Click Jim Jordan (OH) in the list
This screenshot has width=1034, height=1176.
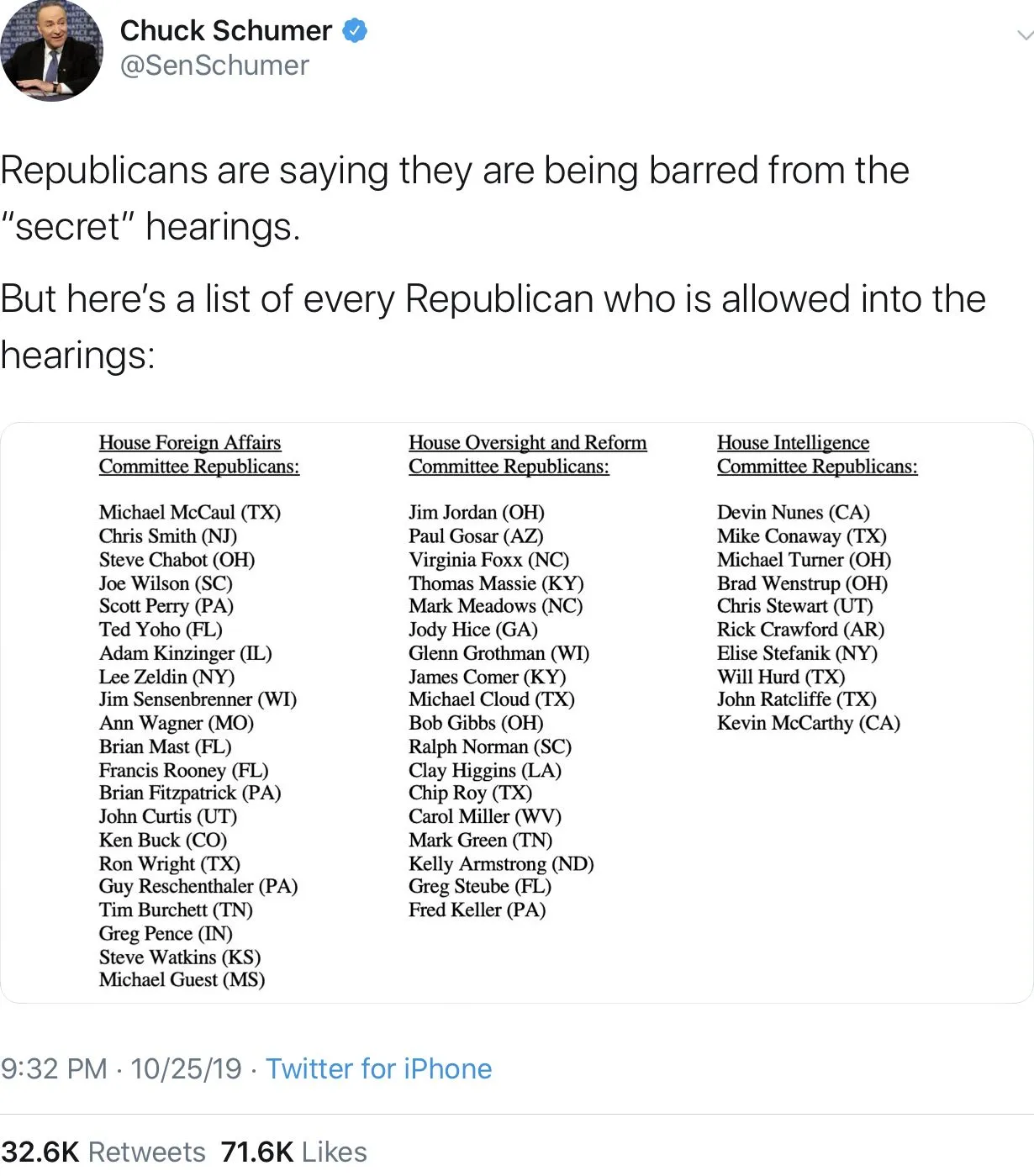[476, 512]
